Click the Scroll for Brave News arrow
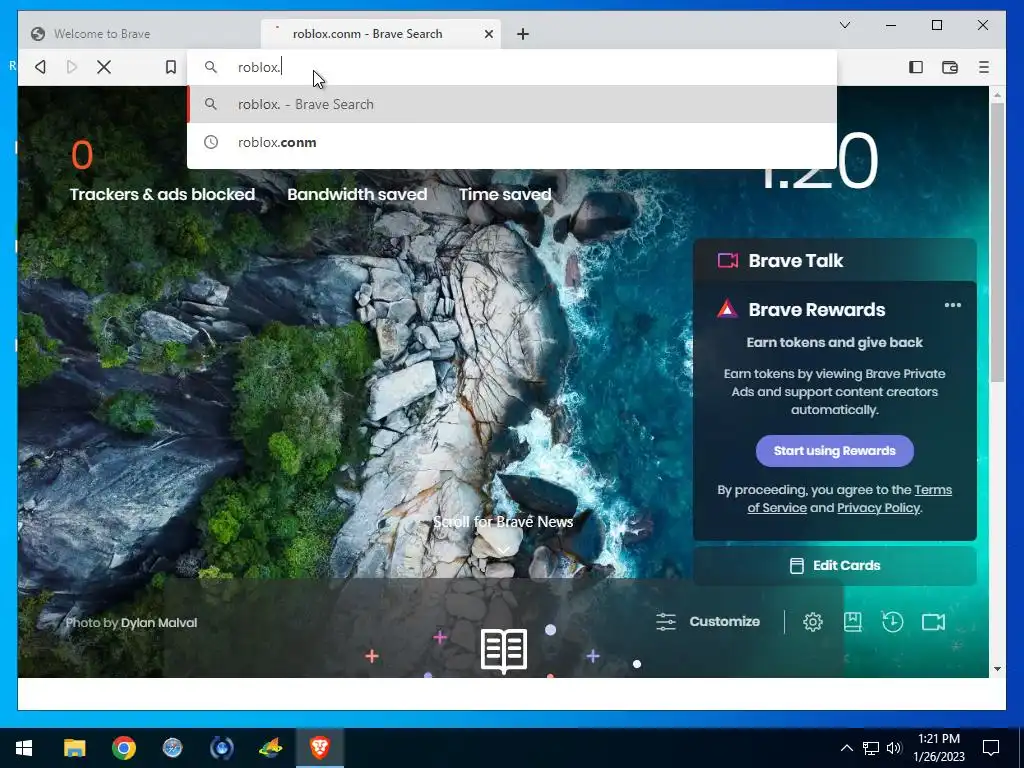 (503, 551)
